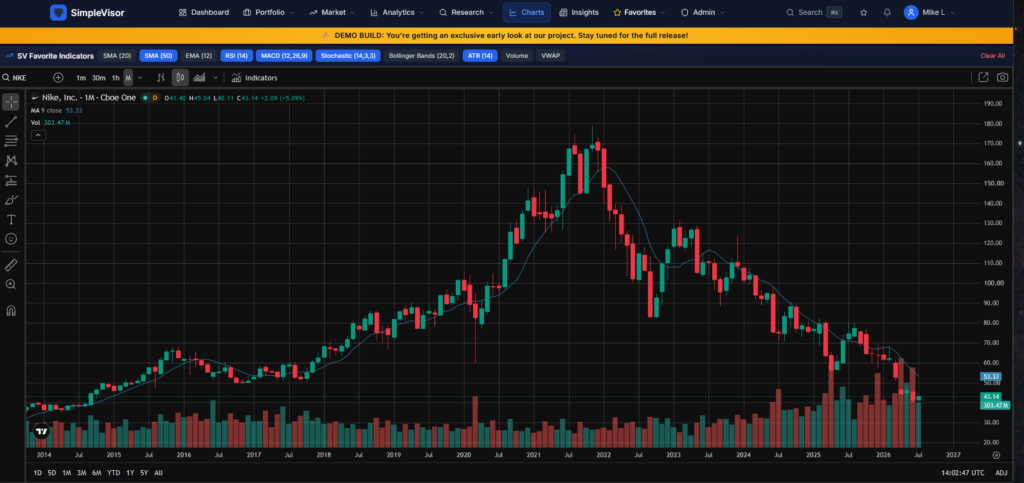Select the monthly M interval
The height and width of the screenshot is (483, 1024).
click(129, 78)
